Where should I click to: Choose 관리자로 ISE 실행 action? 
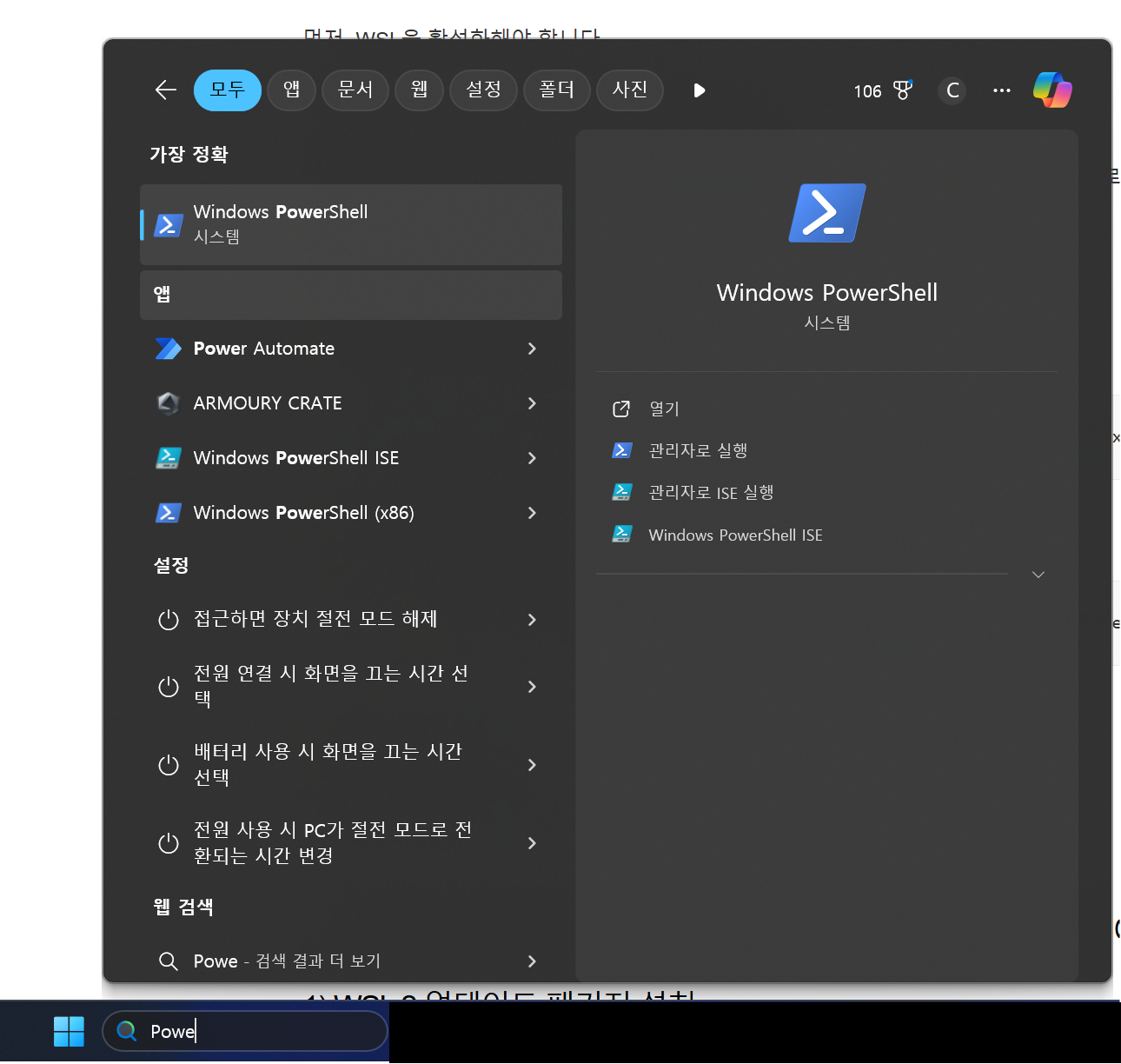[711, 492]
